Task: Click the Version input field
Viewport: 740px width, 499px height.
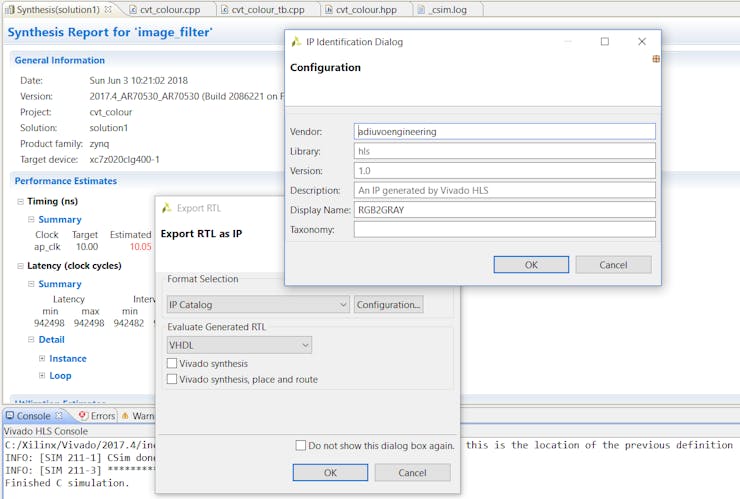Action: (505, 170)
